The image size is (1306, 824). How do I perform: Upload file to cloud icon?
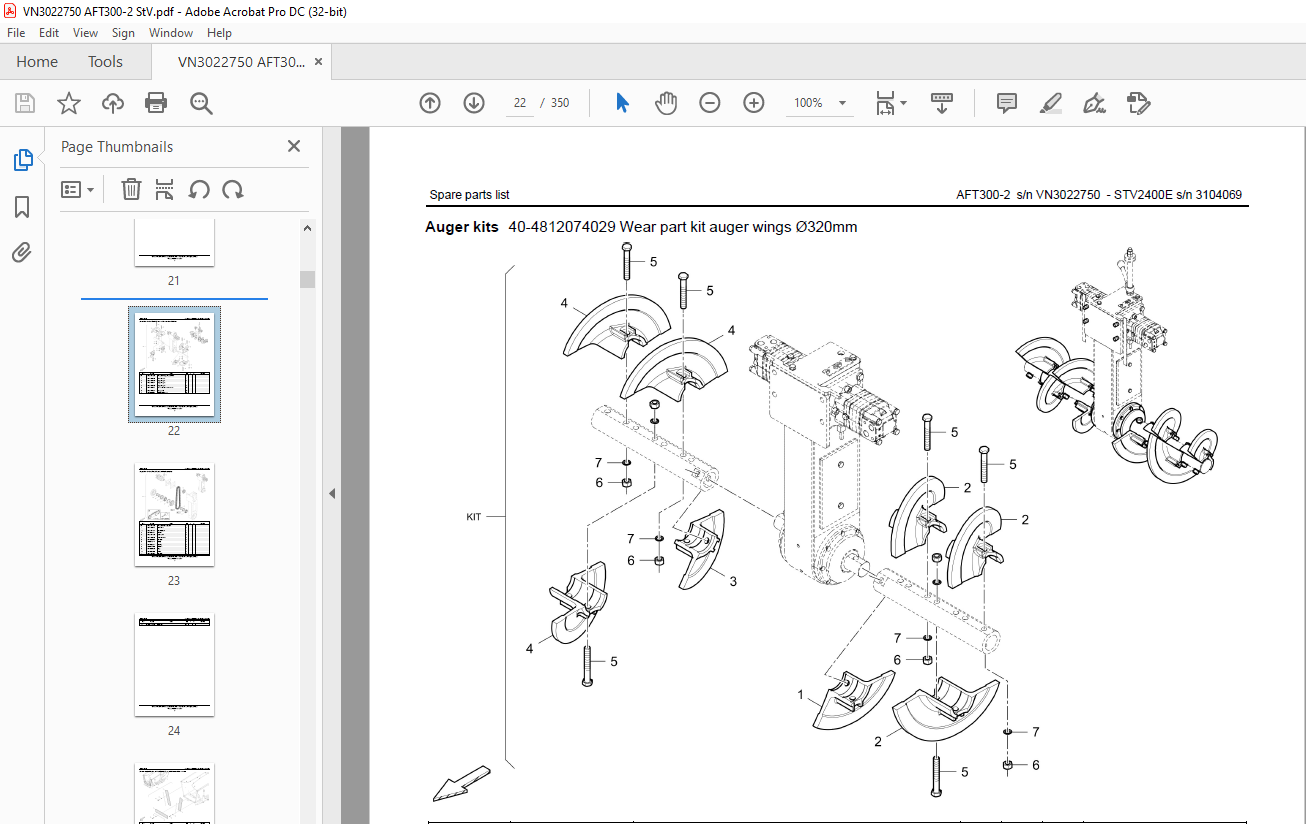113,103
